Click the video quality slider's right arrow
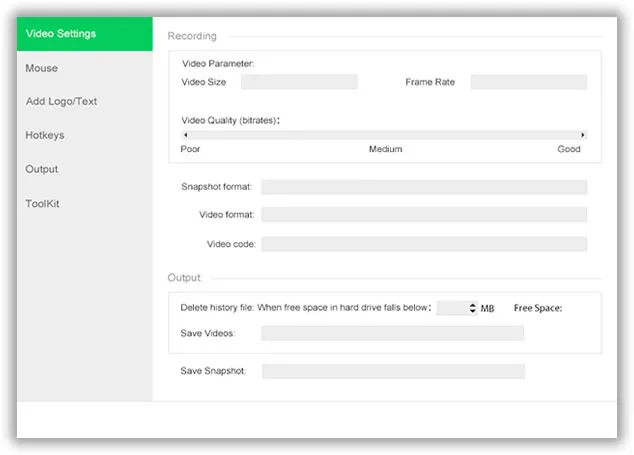The image size is (634, 455). pos(583,135)
